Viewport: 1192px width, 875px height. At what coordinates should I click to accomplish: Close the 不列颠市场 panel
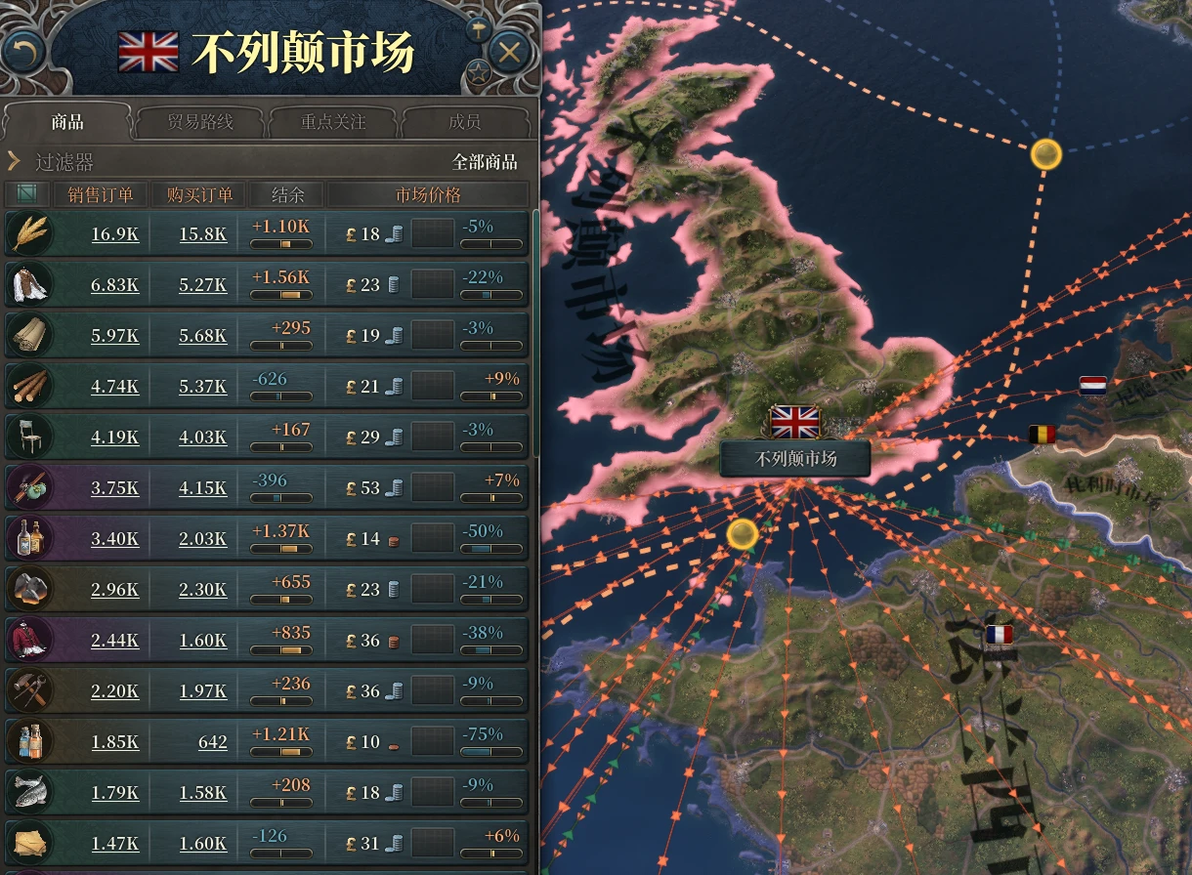point(509,52)
